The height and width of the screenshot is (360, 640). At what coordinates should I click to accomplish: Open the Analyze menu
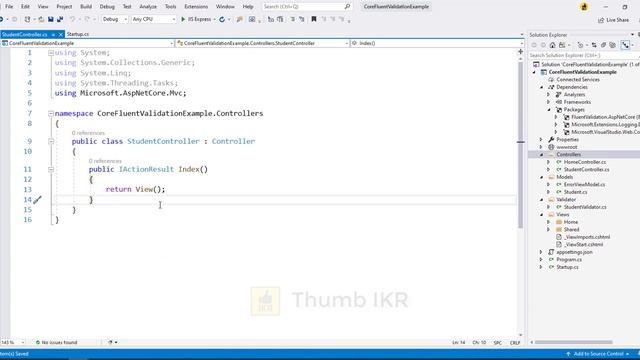(x=148, y=7)
